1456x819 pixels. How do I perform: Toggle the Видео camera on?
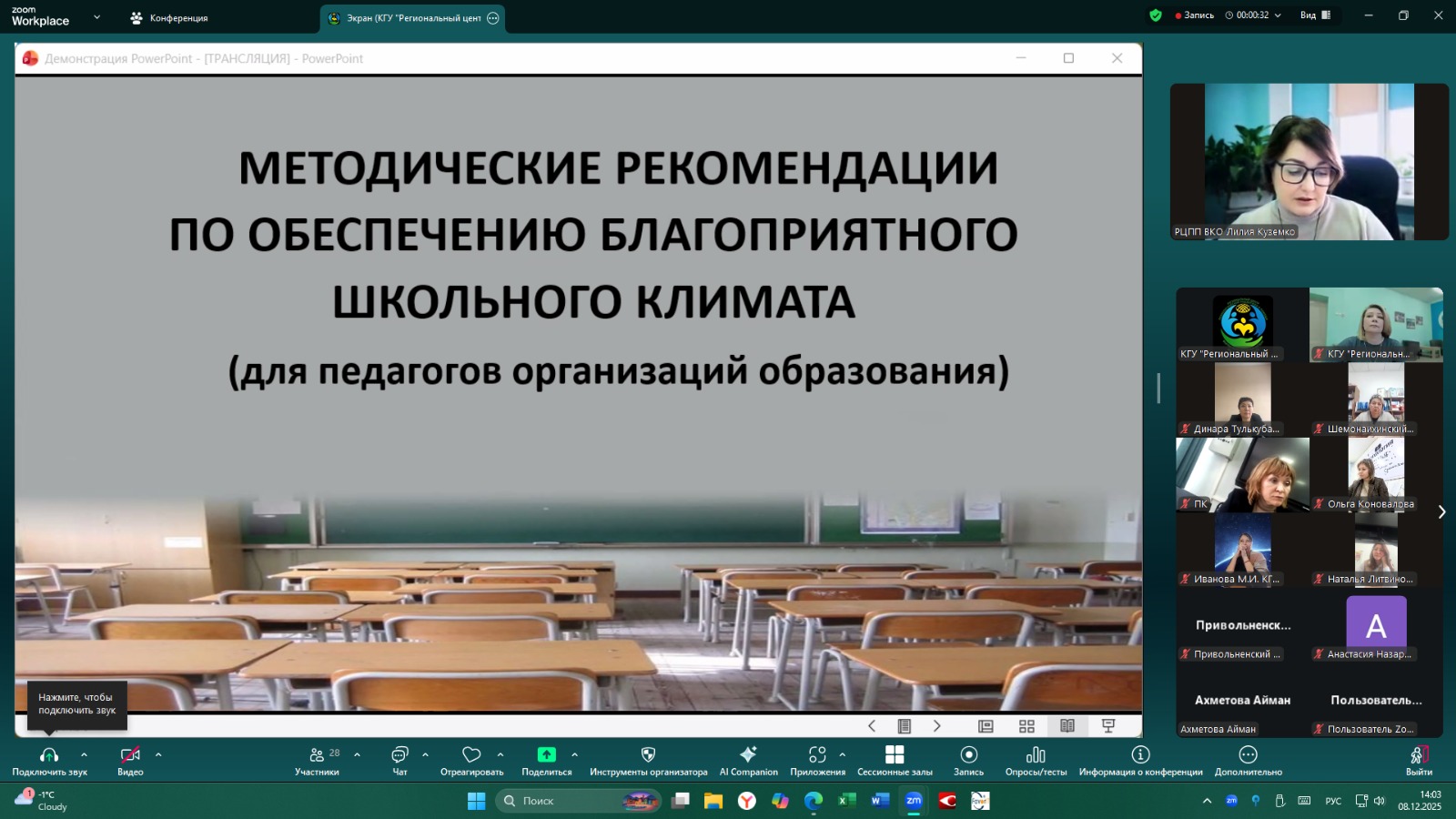click(x=130, y=760)
